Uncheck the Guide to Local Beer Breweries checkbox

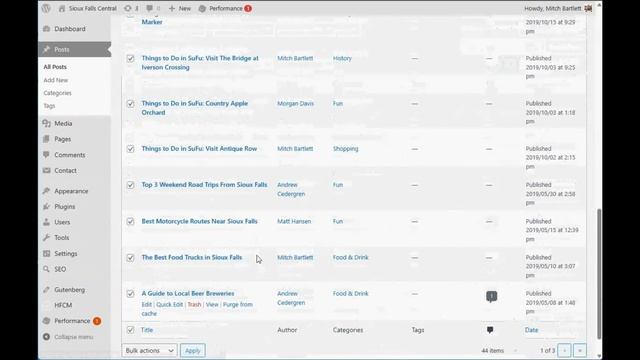(130, 293)
